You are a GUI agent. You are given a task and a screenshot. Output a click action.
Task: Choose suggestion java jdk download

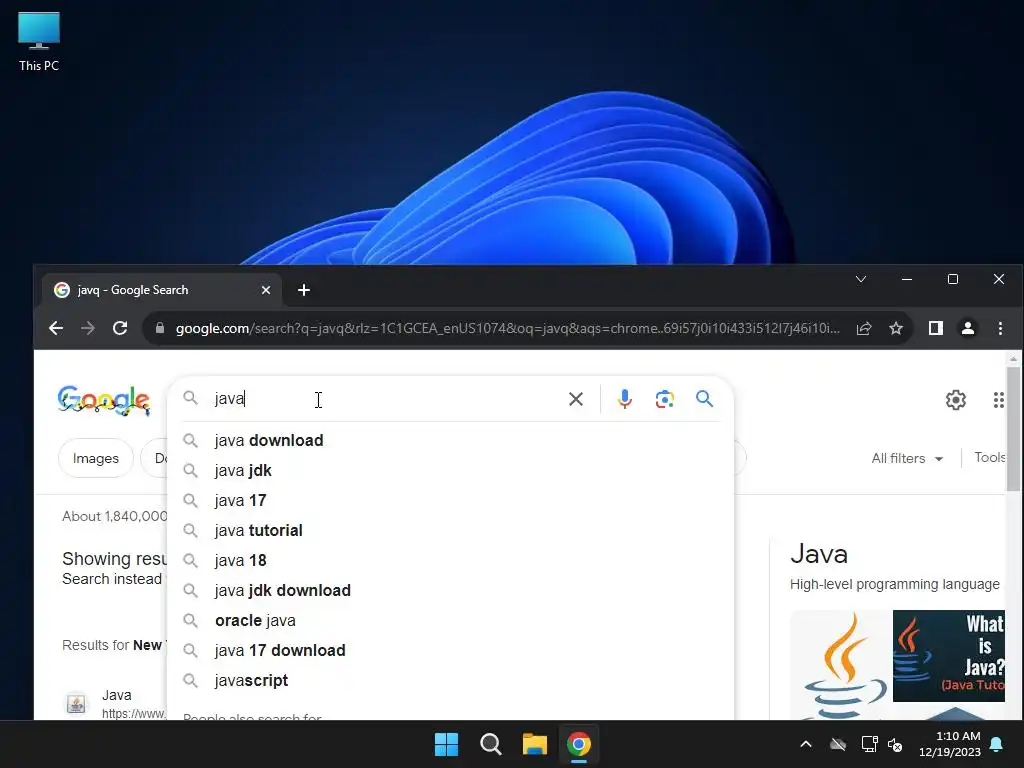(x=451, y=590)
